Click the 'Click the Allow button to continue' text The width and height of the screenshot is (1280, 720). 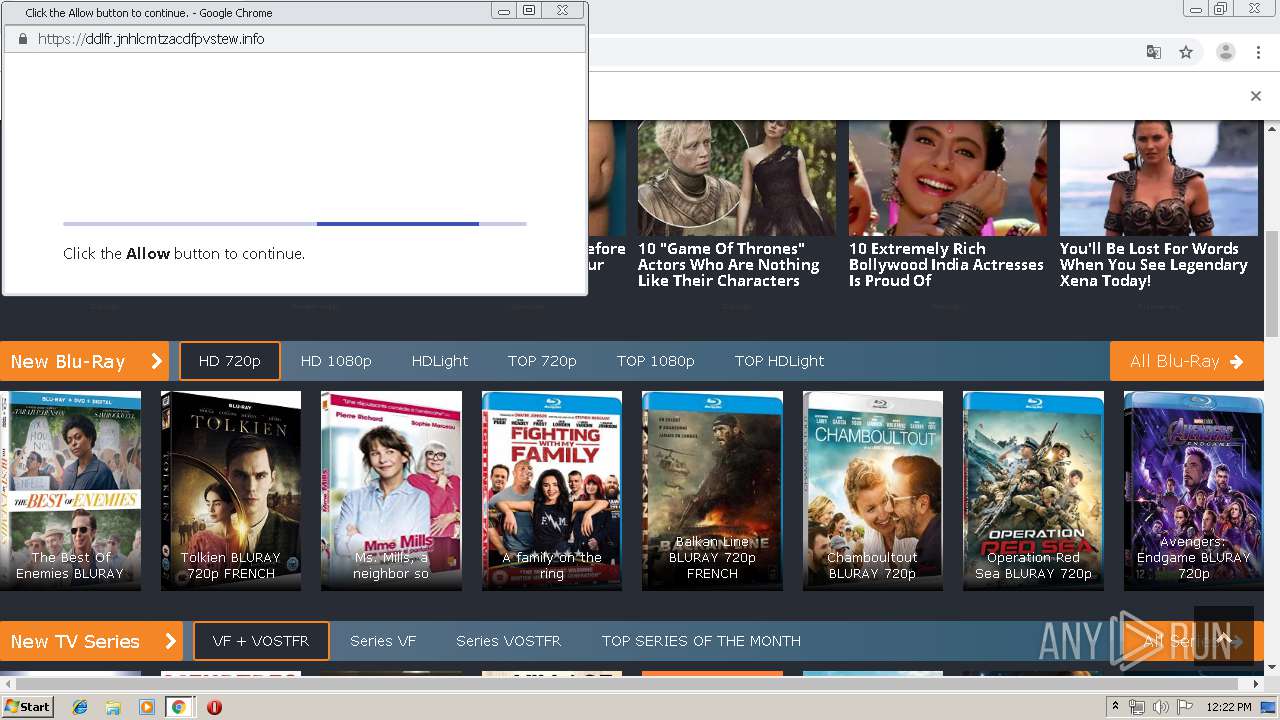184,254
